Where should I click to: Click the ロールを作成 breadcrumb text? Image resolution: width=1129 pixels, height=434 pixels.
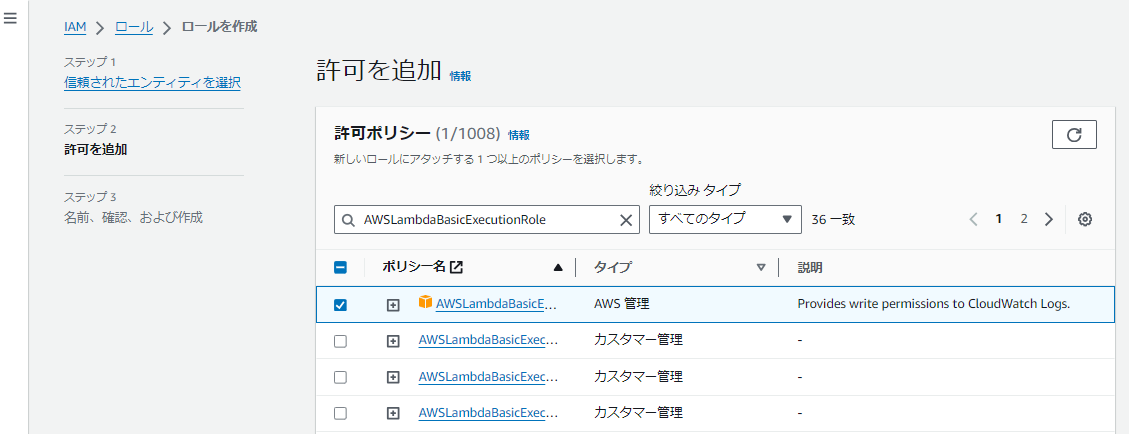click(220, 27)
